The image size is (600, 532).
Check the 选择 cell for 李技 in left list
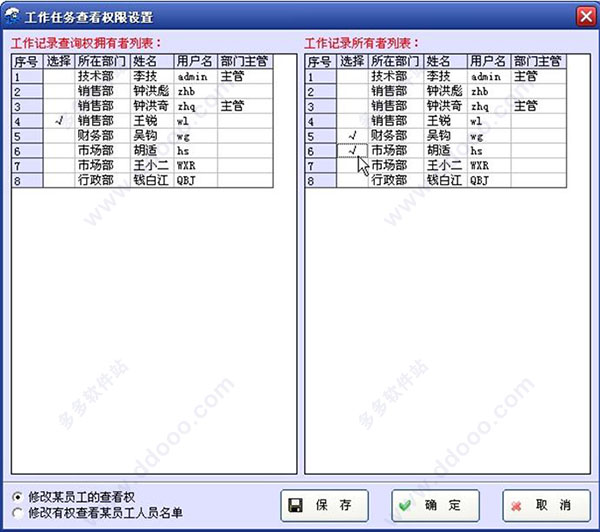pos(59,77)
